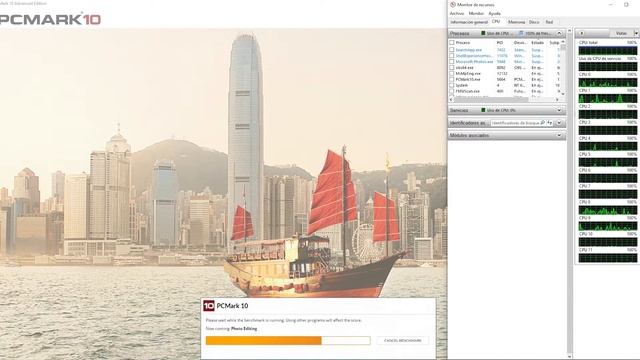The height and width of the screenshot is (360, 640).
Task: Click into the Identificadores de búsqueda input field
Action: (515, 122)
